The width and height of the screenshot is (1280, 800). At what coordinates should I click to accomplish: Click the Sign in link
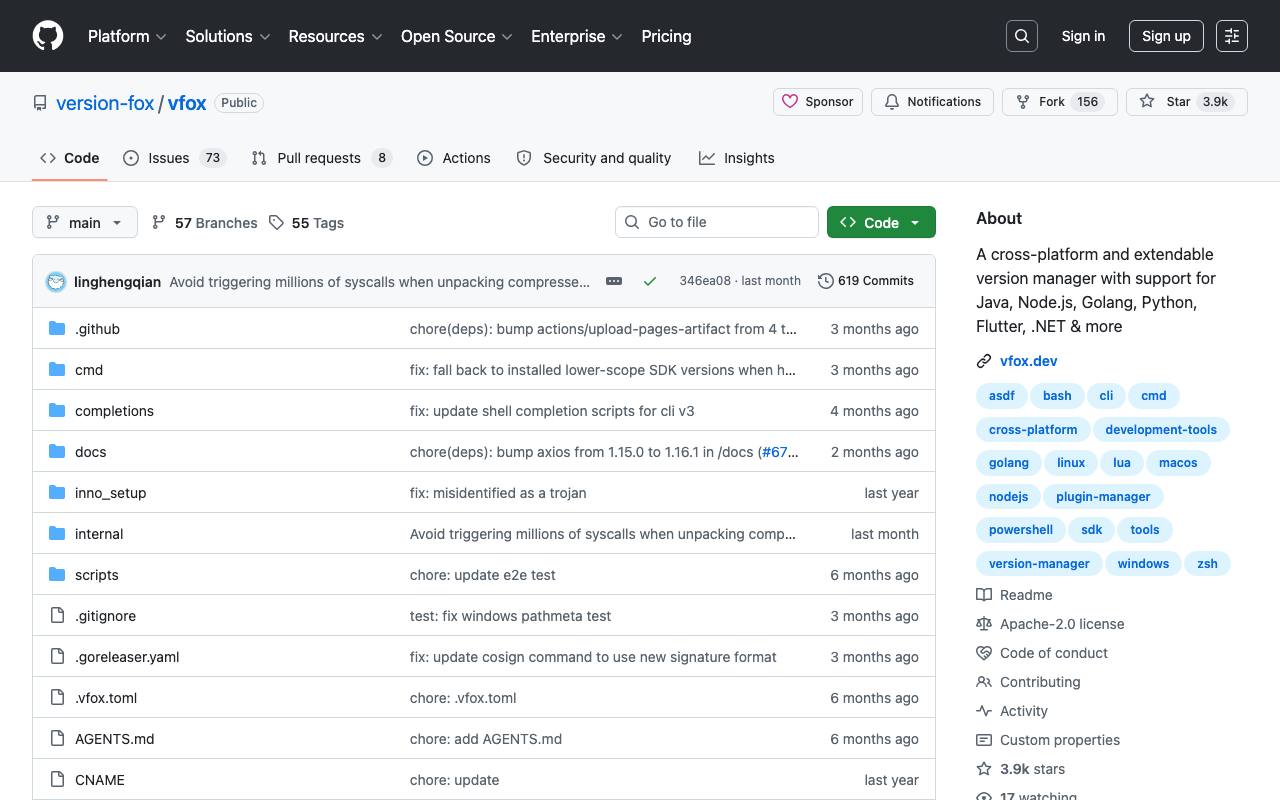click(x=1083, y=36)
